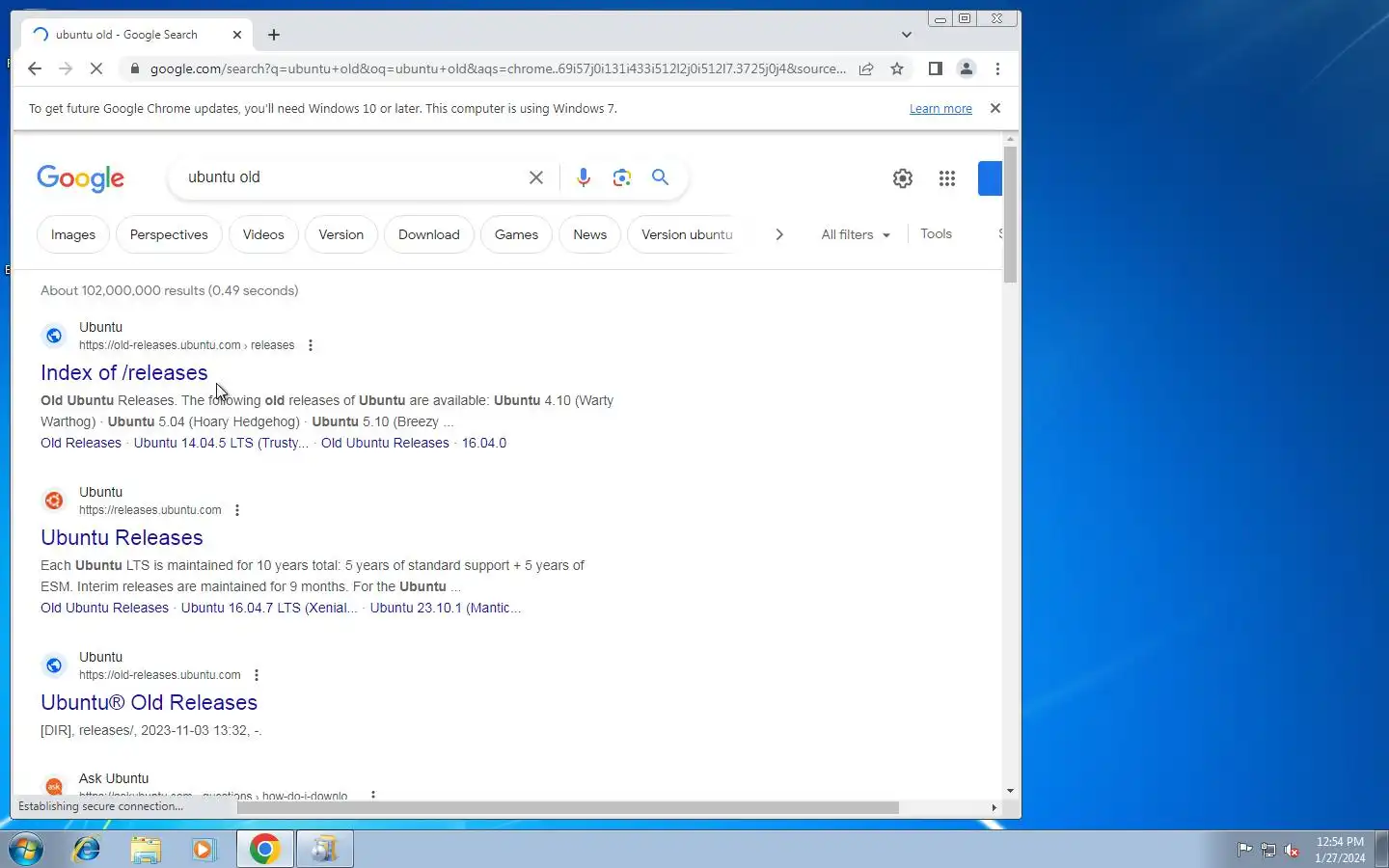Click the address bar URL
Viewport: 1389px width, 868px height.
(498, 68)
